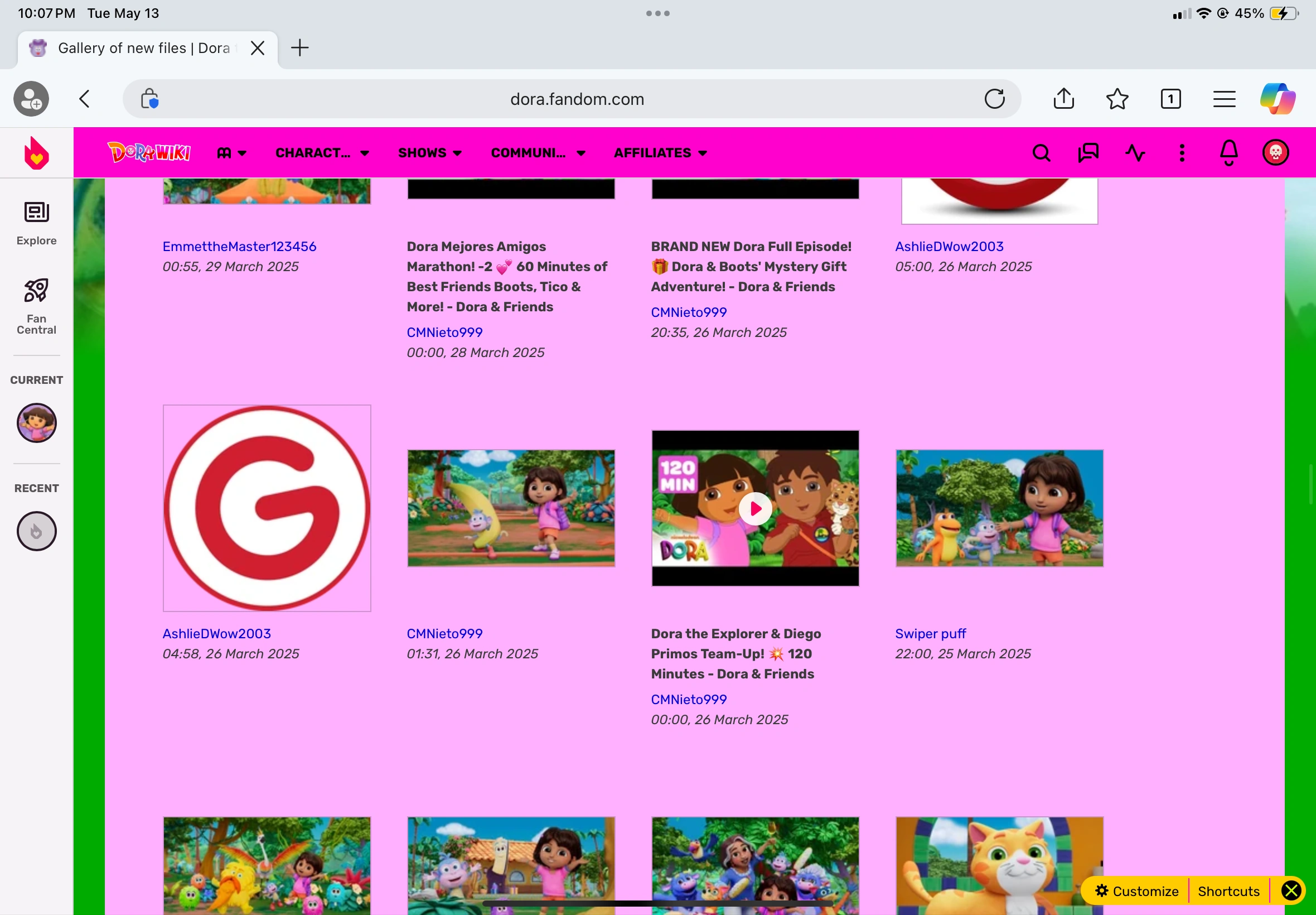Open the EmmettheMaster123456 user link
Viewport: 1316px width, 915px height.
[x=239, y=247]
